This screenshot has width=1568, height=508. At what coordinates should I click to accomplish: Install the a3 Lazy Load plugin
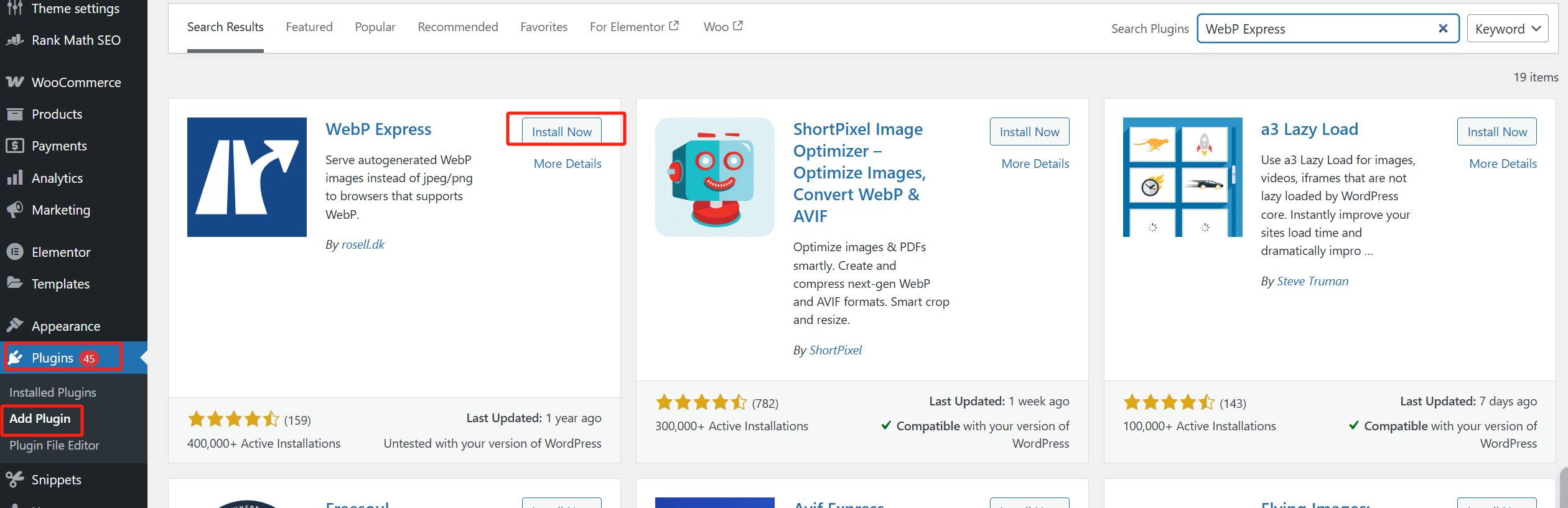point(1496,132)
